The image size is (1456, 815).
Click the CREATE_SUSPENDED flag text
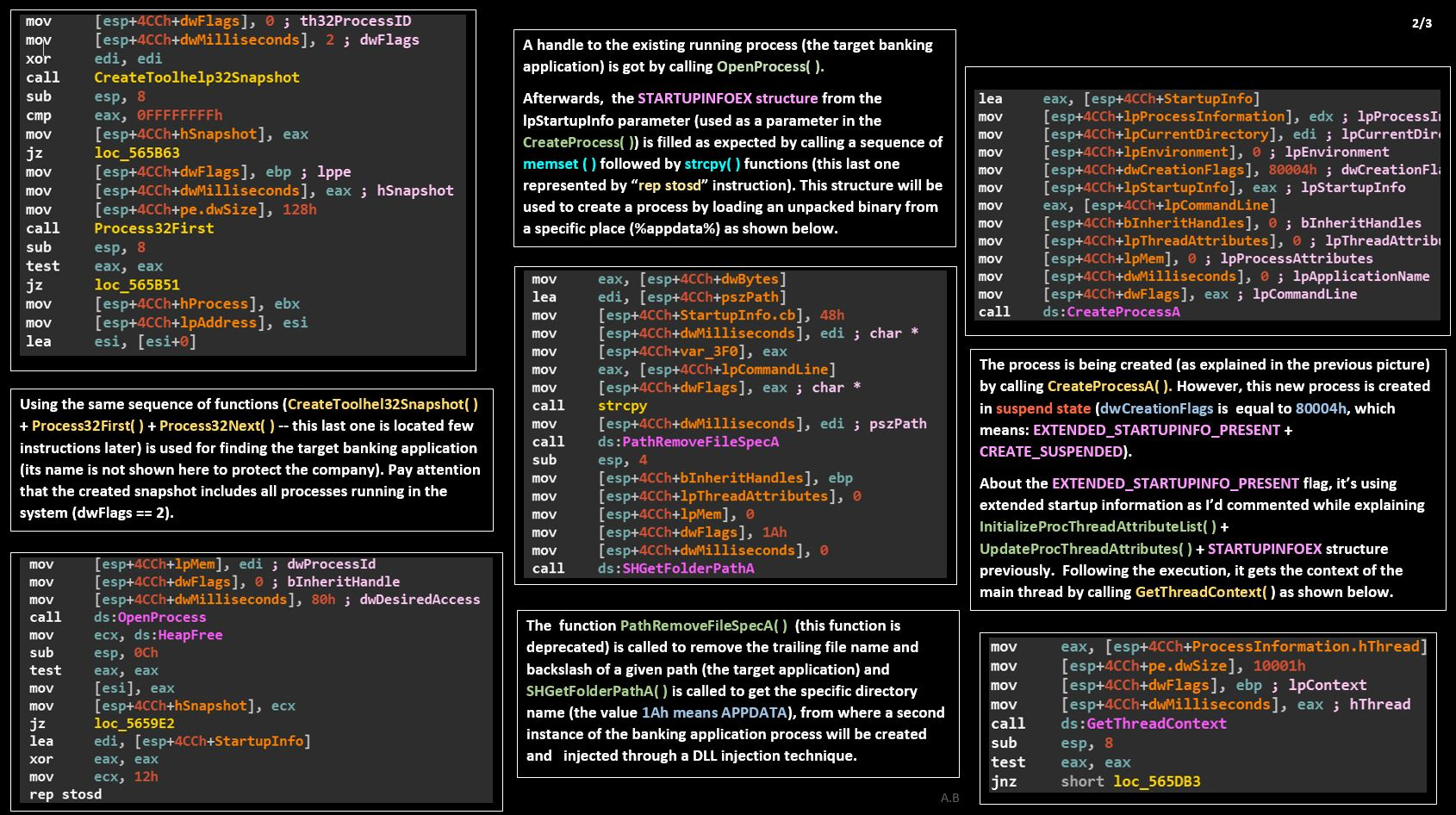[1051, 451]
